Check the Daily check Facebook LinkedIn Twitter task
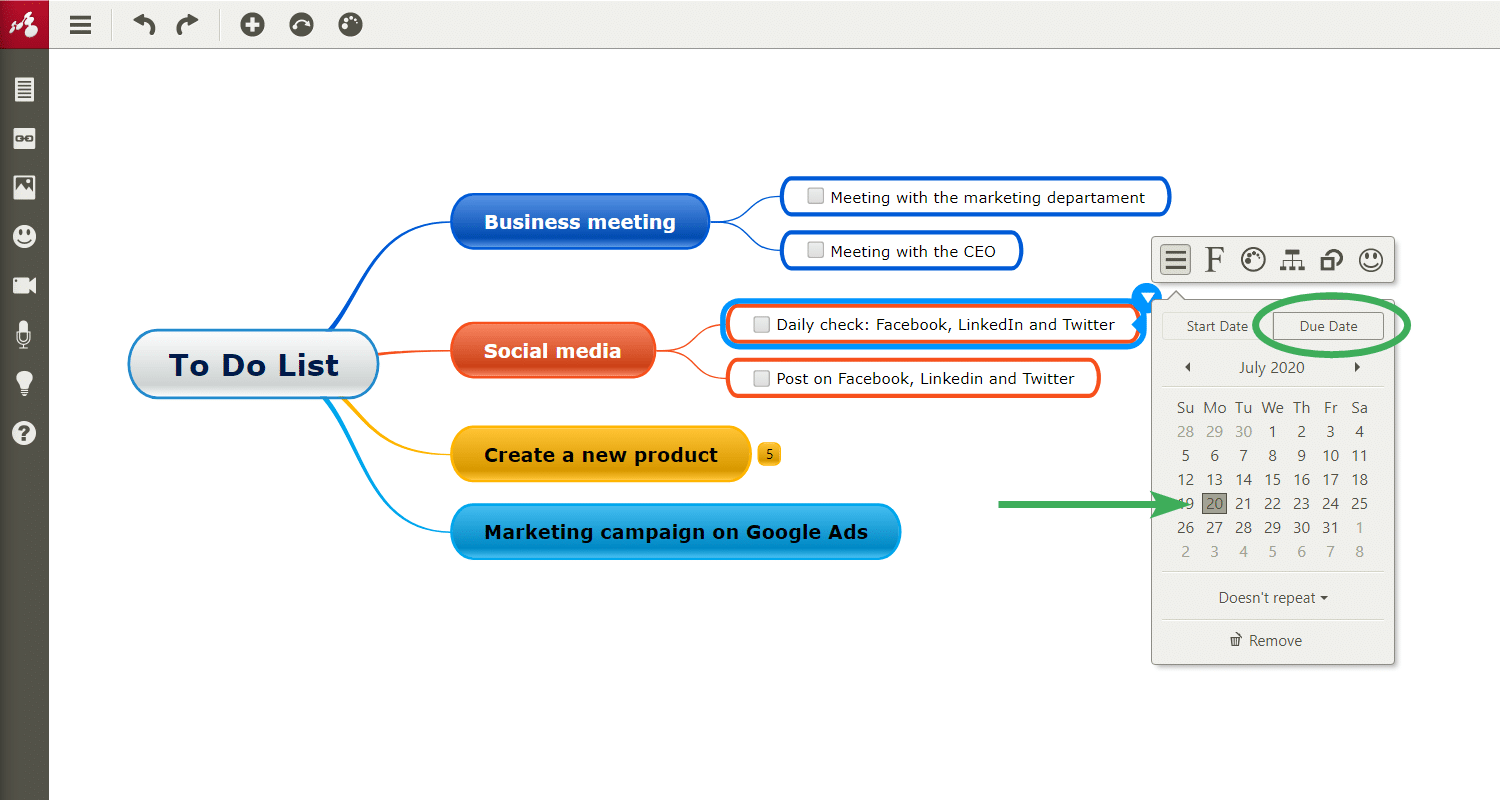Image resolution: width=1500 pixels, height=800 pixels. [761, 324]
